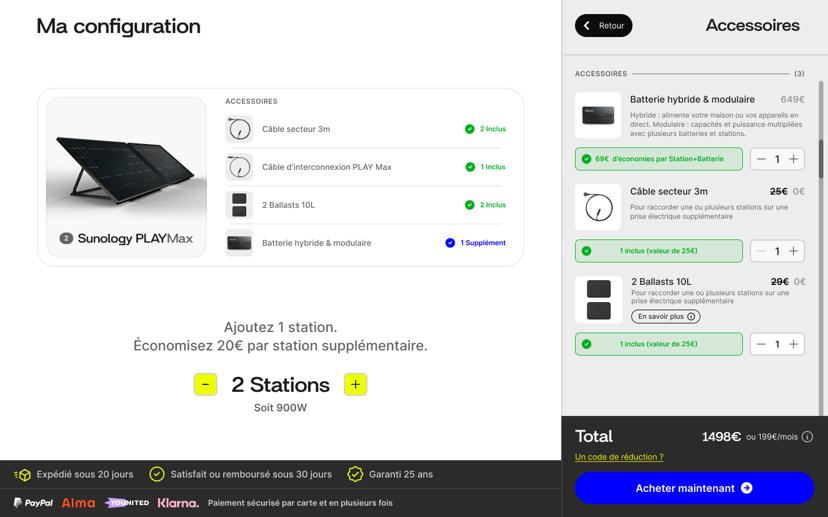Click the Younited logo

point(127,503)
